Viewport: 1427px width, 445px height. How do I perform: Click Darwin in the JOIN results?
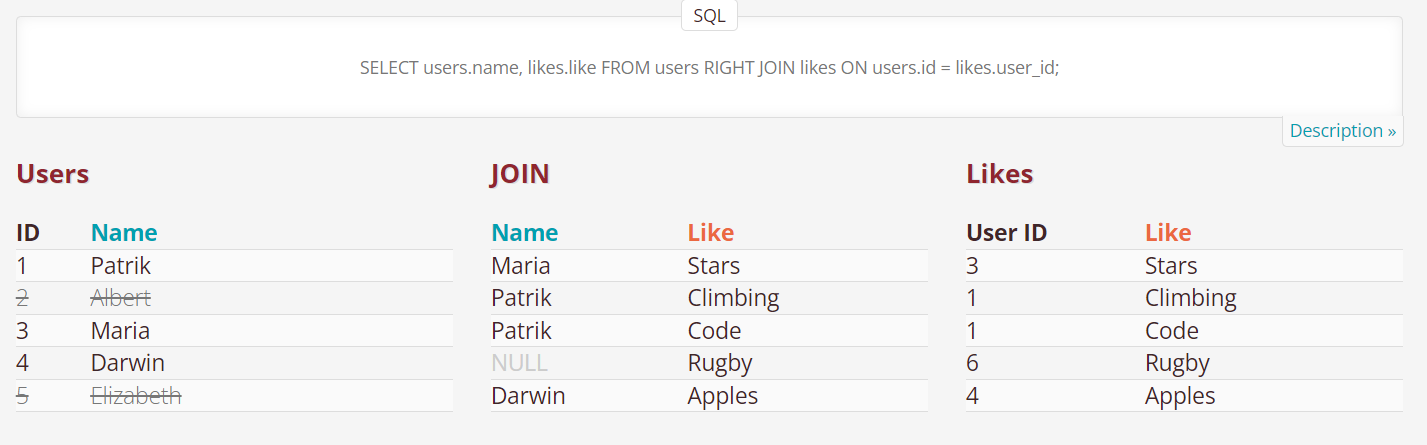click(528, 396)
